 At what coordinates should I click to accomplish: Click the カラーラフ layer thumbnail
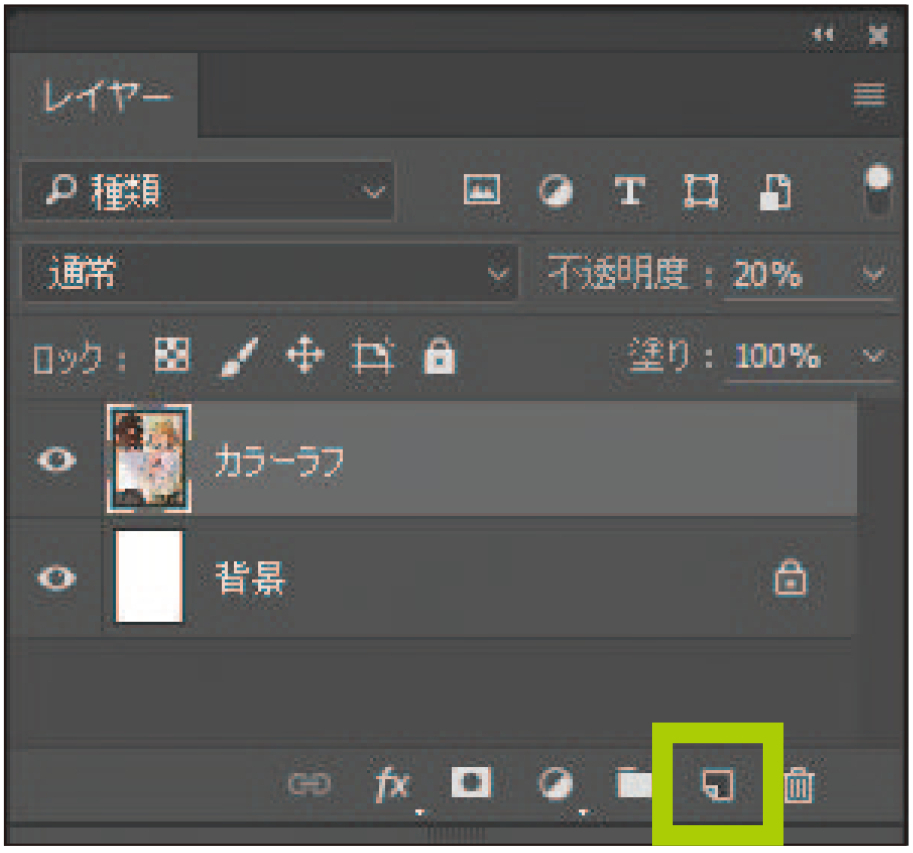click(x=149, y=460)
